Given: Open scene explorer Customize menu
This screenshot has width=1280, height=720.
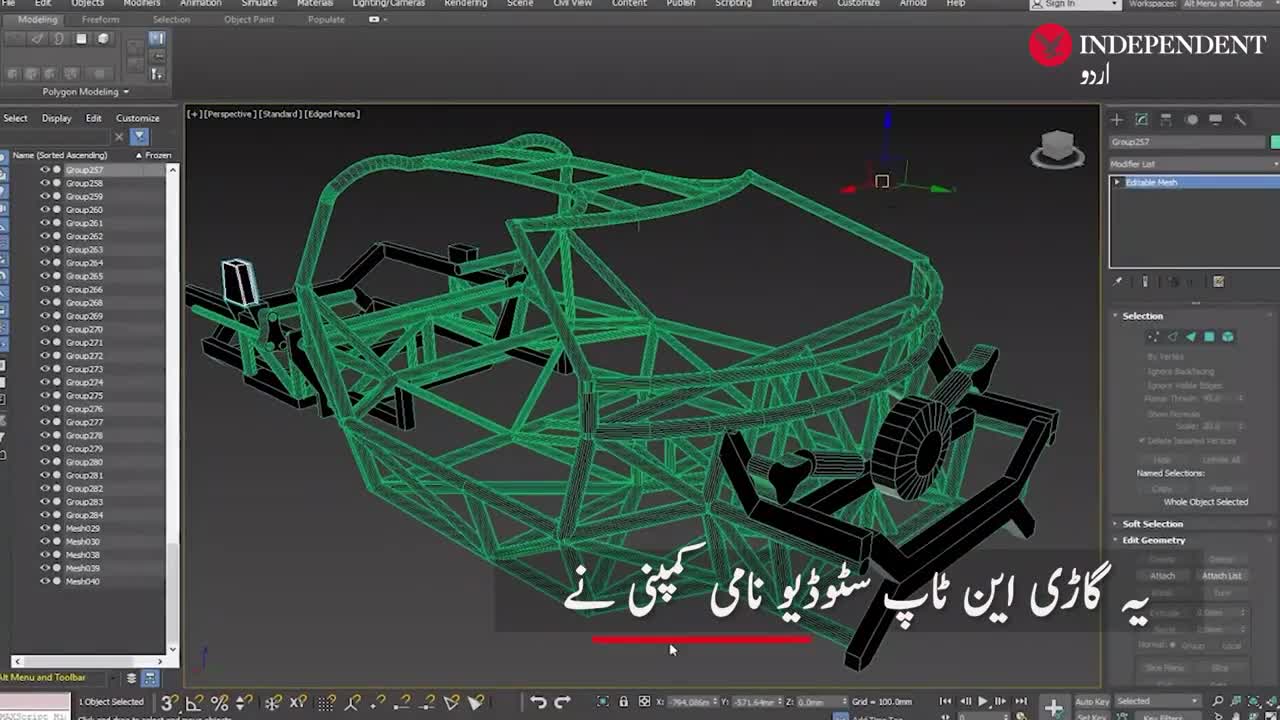Looking at the screenshot, I should coord(137,118).
